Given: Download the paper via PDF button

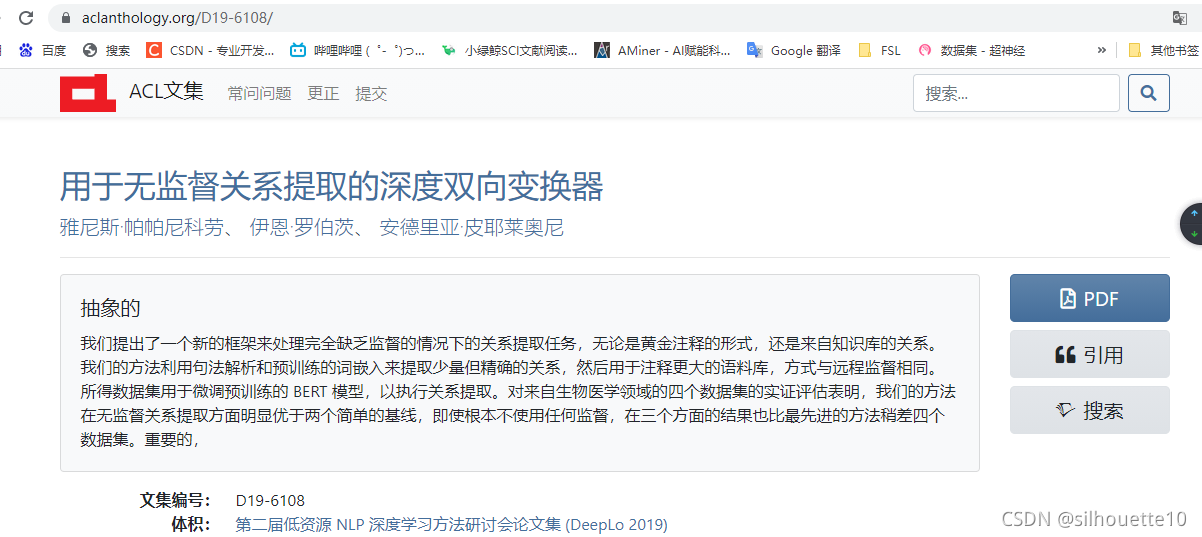Looking at the screenshot, I should 1089,298.
